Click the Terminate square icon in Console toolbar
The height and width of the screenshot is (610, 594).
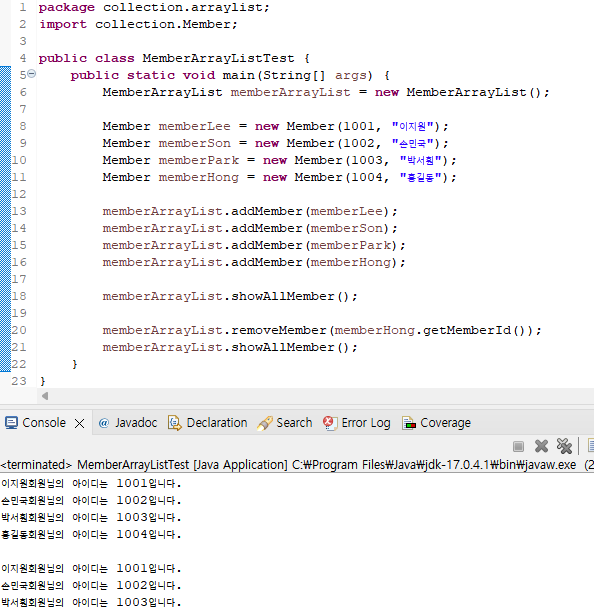point(518,446)
